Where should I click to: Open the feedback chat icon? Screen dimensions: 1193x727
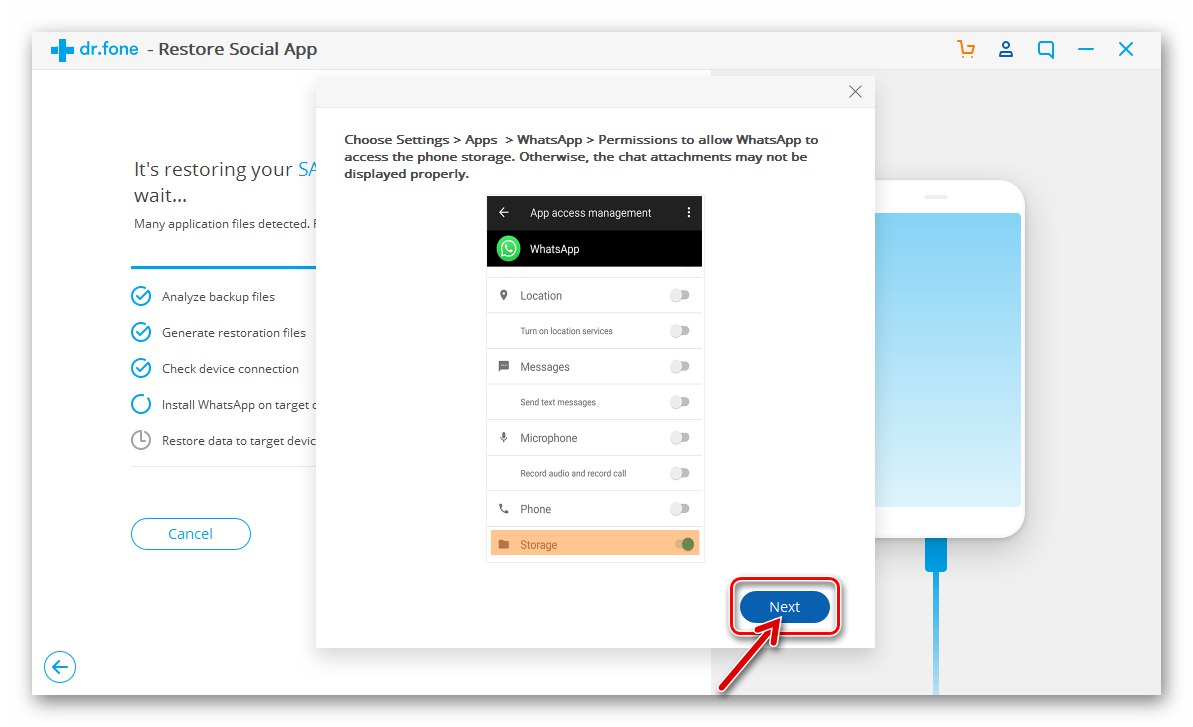click(x=1046, y=48)
